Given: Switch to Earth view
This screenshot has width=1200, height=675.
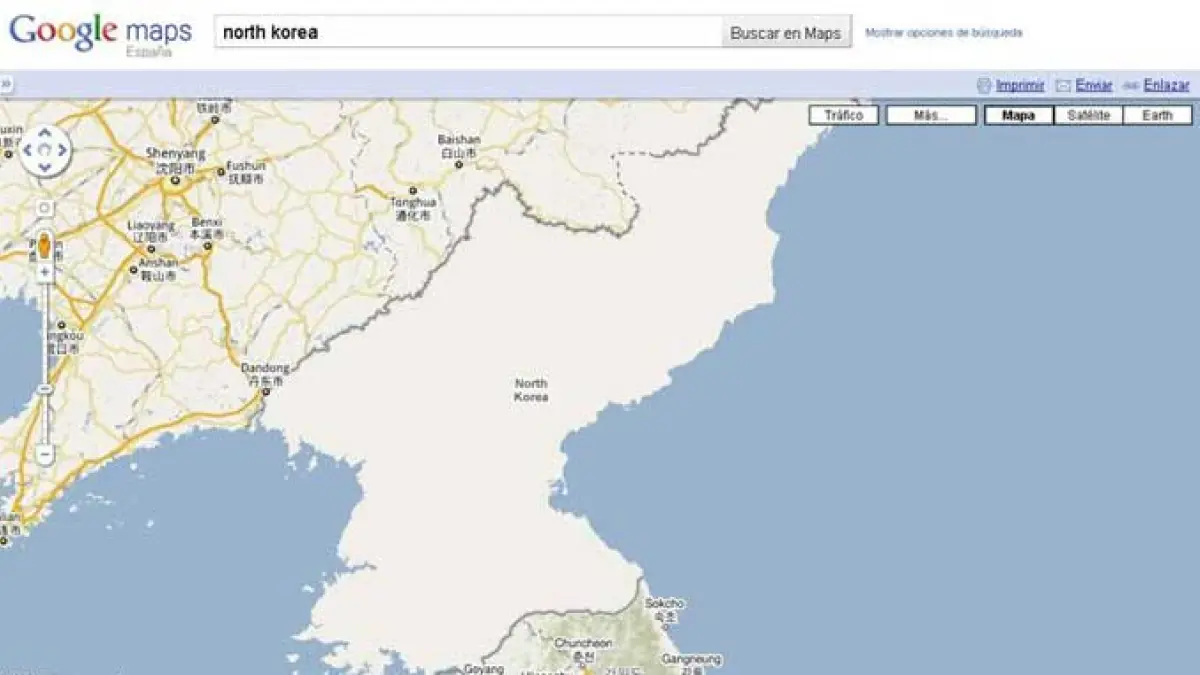Looking at the screenshot, I should point(1157,115).
